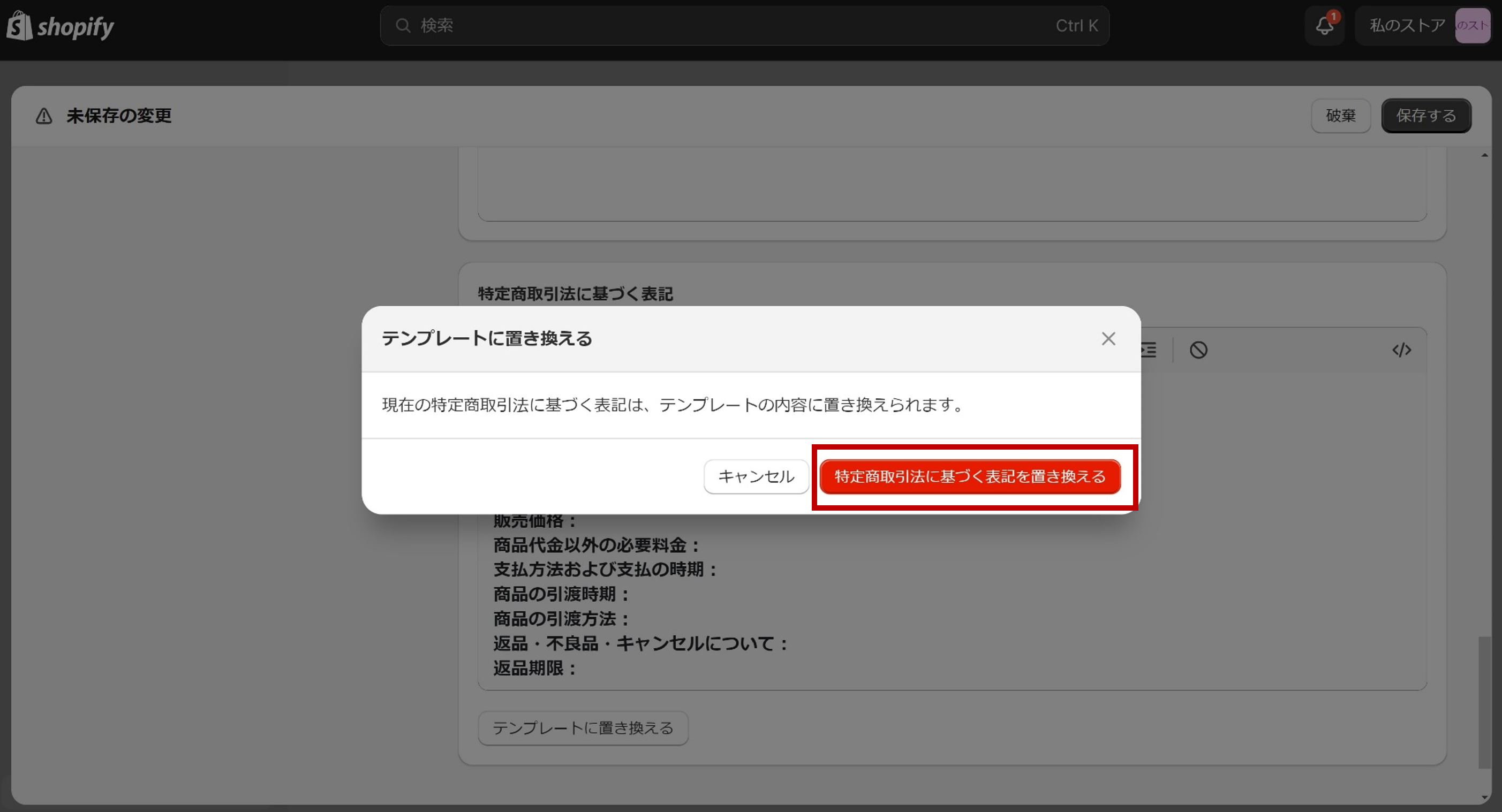Toggle HTML code view icon

1401,350
